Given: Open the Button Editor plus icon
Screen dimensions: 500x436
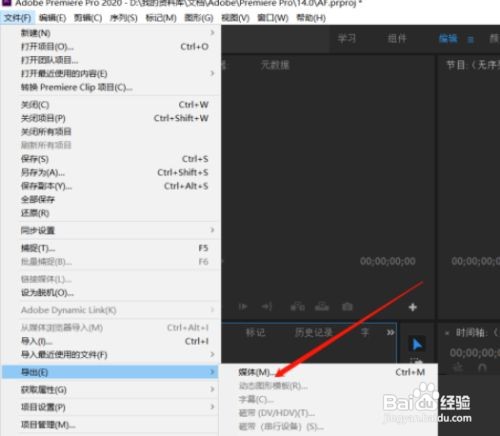Looking at the screenshot, I should tap(413, 307).
